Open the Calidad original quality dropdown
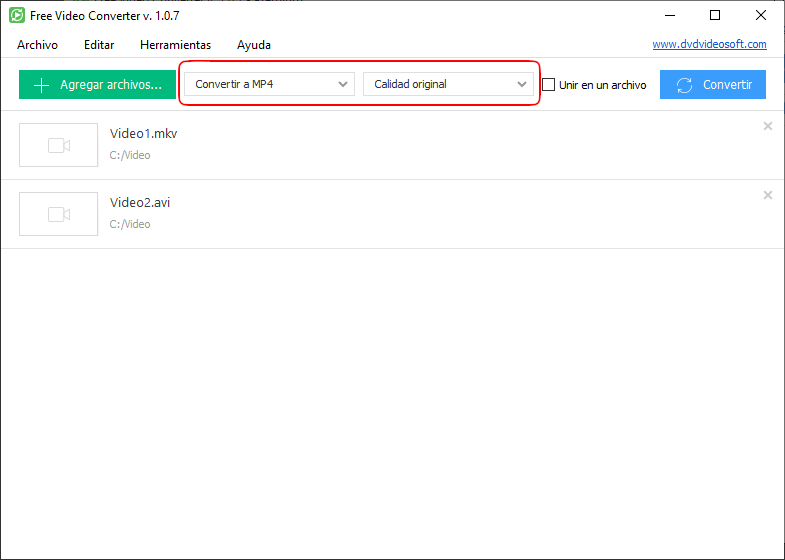 [448, 84]
